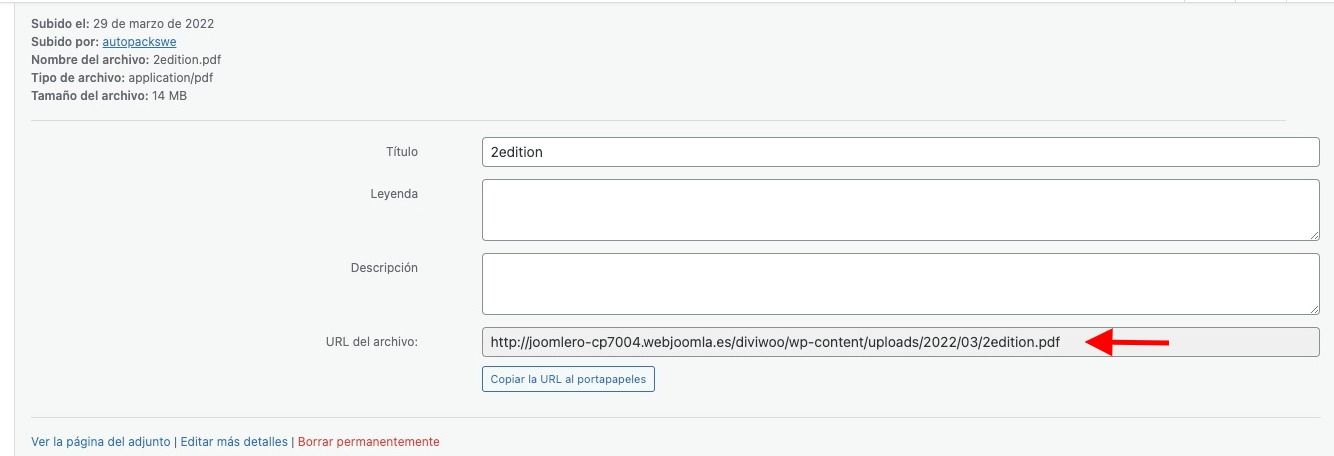This screenshot has height=456, width=1334.
Task: Click inside the Descripción text area
Action: tap(900, 284)
